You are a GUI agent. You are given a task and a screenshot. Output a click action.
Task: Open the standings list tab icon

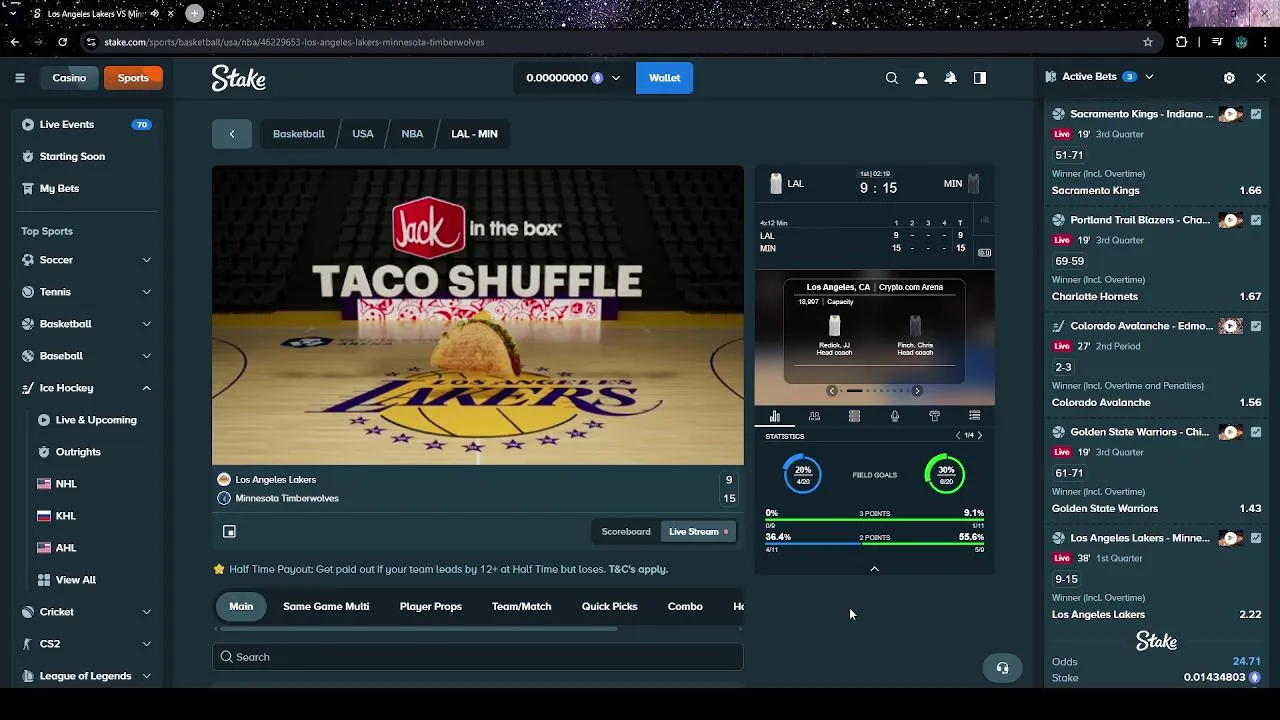(974, 416)
